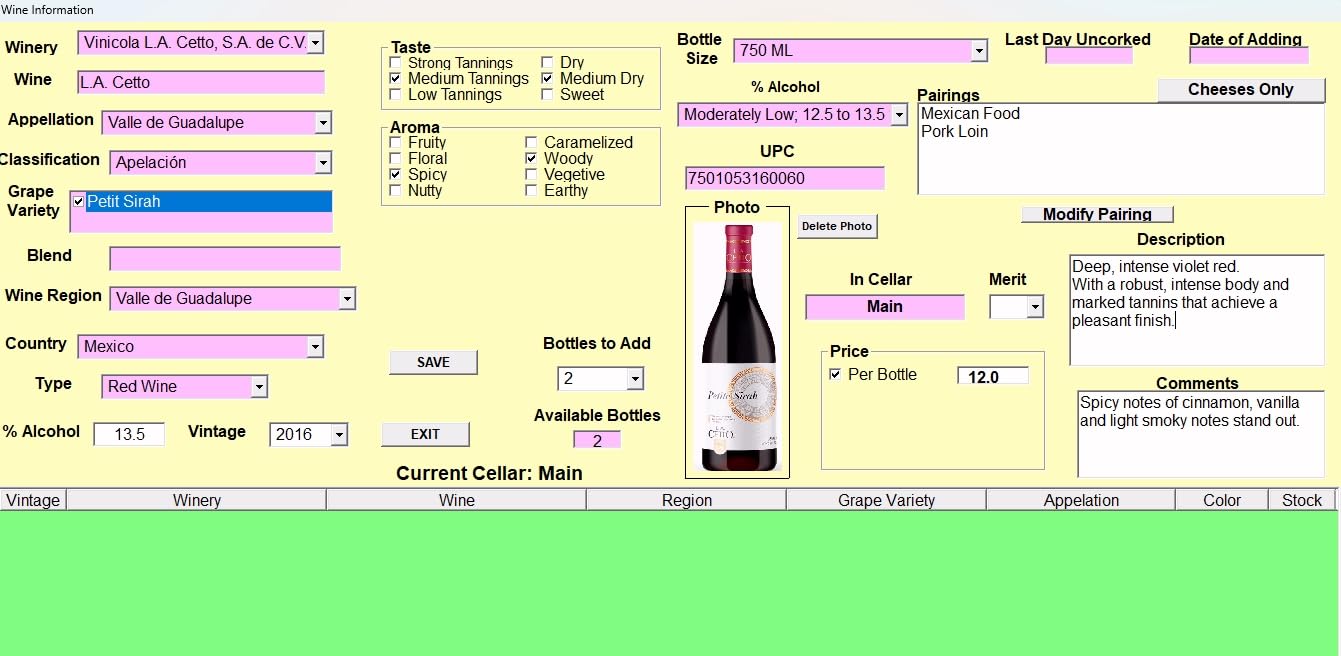The image size is (1341, 656).
Task: Click the UPC code input field
Action: pyautogui.click(x=785, y=178)
